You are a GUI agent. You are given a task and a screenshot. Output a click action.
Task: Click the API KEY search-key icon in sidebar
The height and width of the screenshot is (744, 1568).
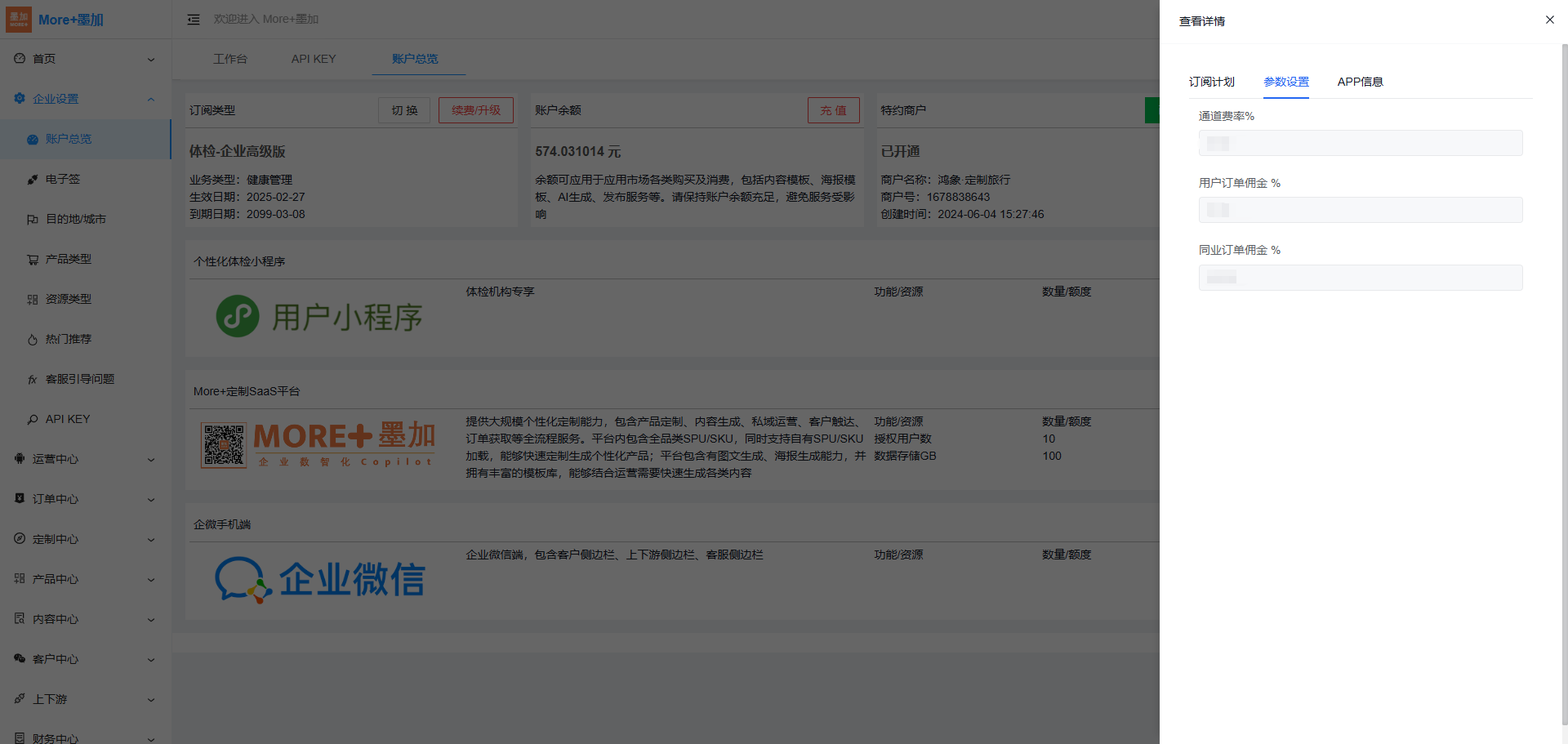(x=33, y=420)
